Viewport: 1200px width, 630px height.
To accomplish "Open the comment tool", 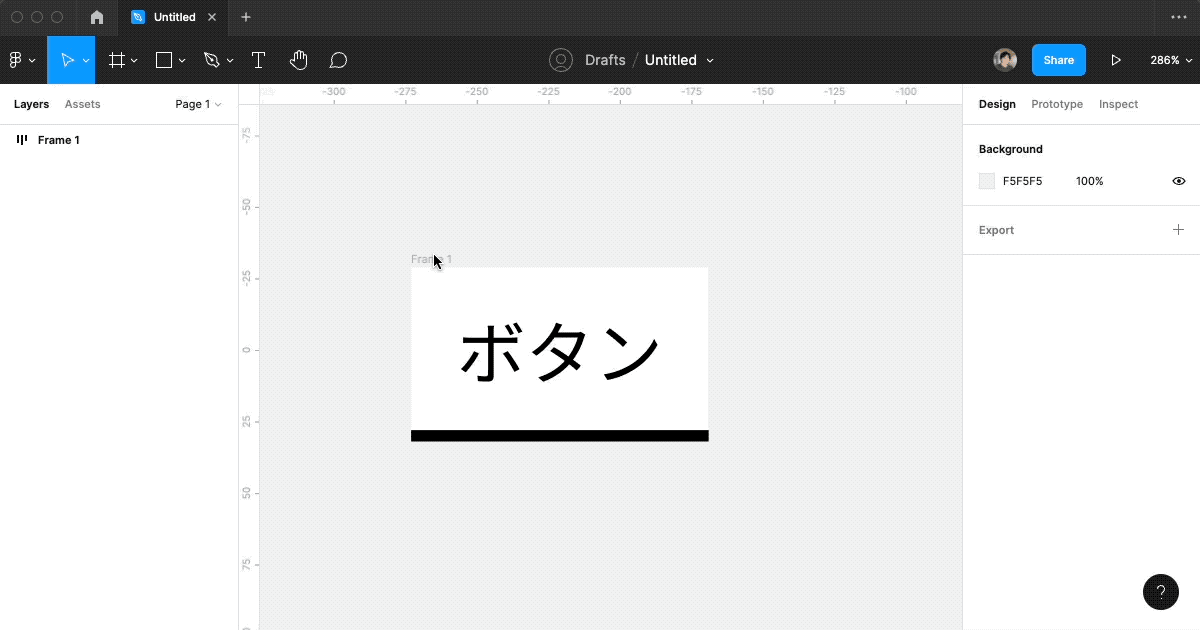I will point(338,59).
